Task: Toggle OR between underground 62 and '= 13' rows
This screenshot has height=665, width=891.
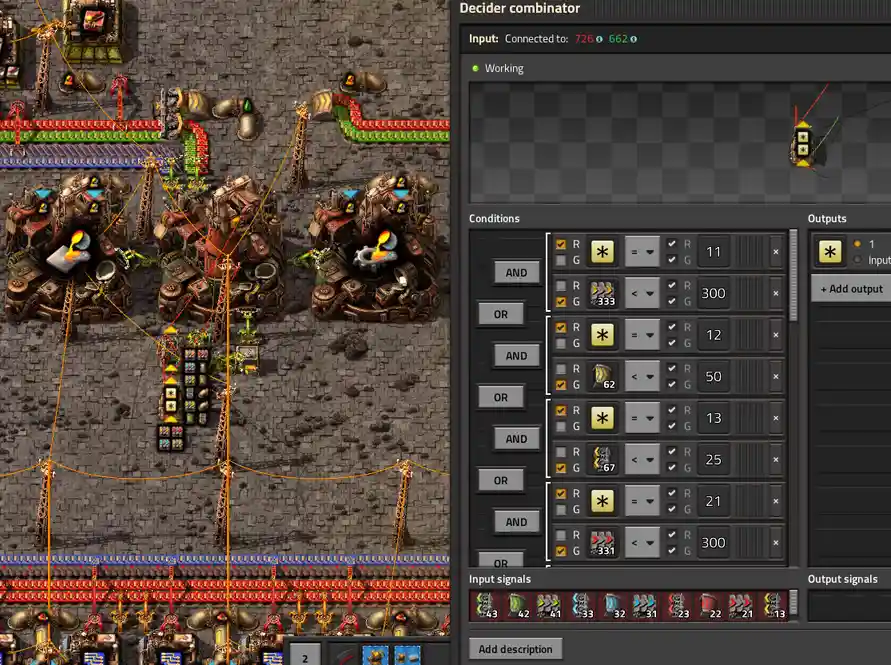Action: [x=501, y=397]
